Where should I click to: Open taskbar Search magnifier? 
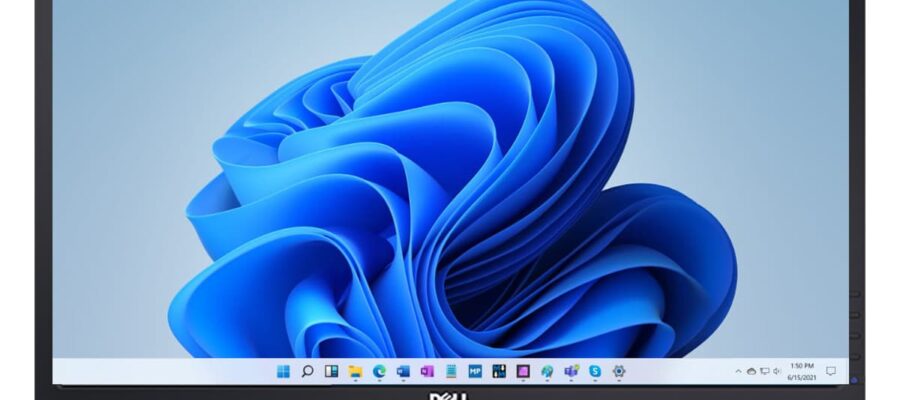pyautogui.click(x=308, y=371)
